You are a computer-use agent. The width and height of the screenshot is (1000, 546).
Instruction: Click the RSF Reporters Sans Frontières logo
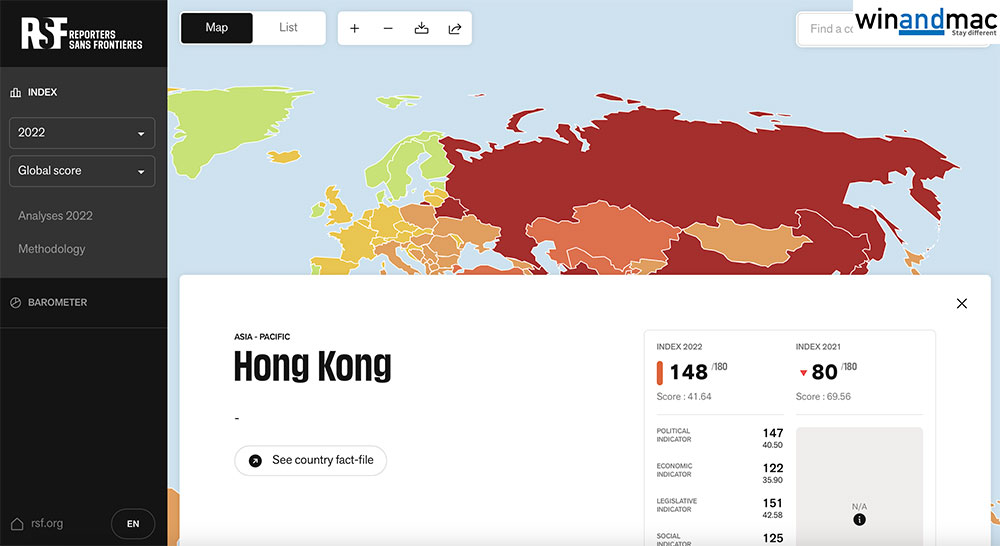click(x=82, y=34)
